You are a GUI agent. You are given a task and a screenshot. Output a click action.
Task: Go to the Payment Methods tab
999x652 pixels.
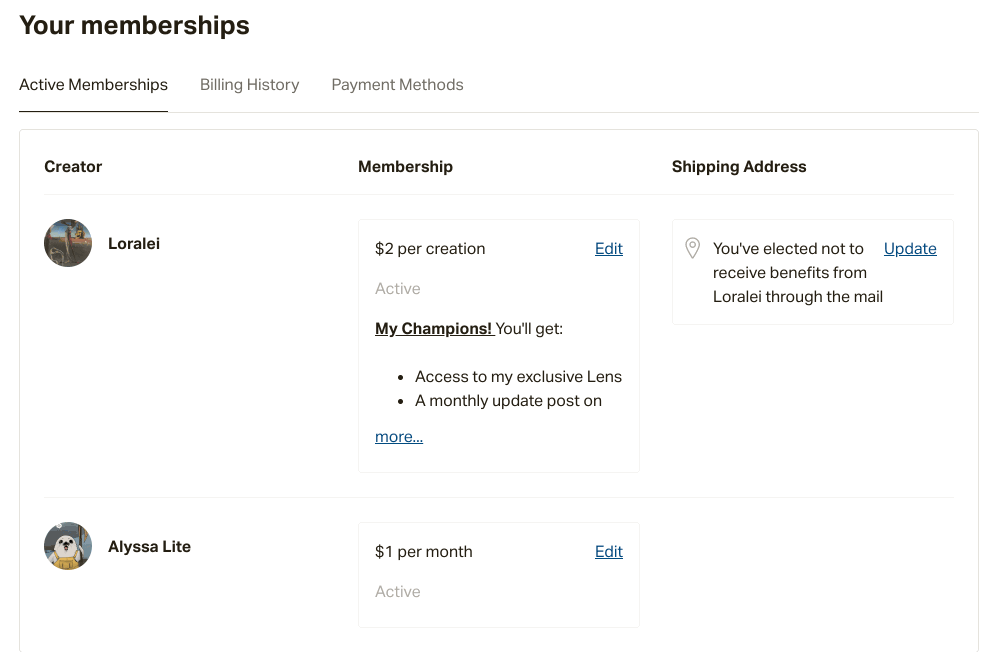coord(397,85)
